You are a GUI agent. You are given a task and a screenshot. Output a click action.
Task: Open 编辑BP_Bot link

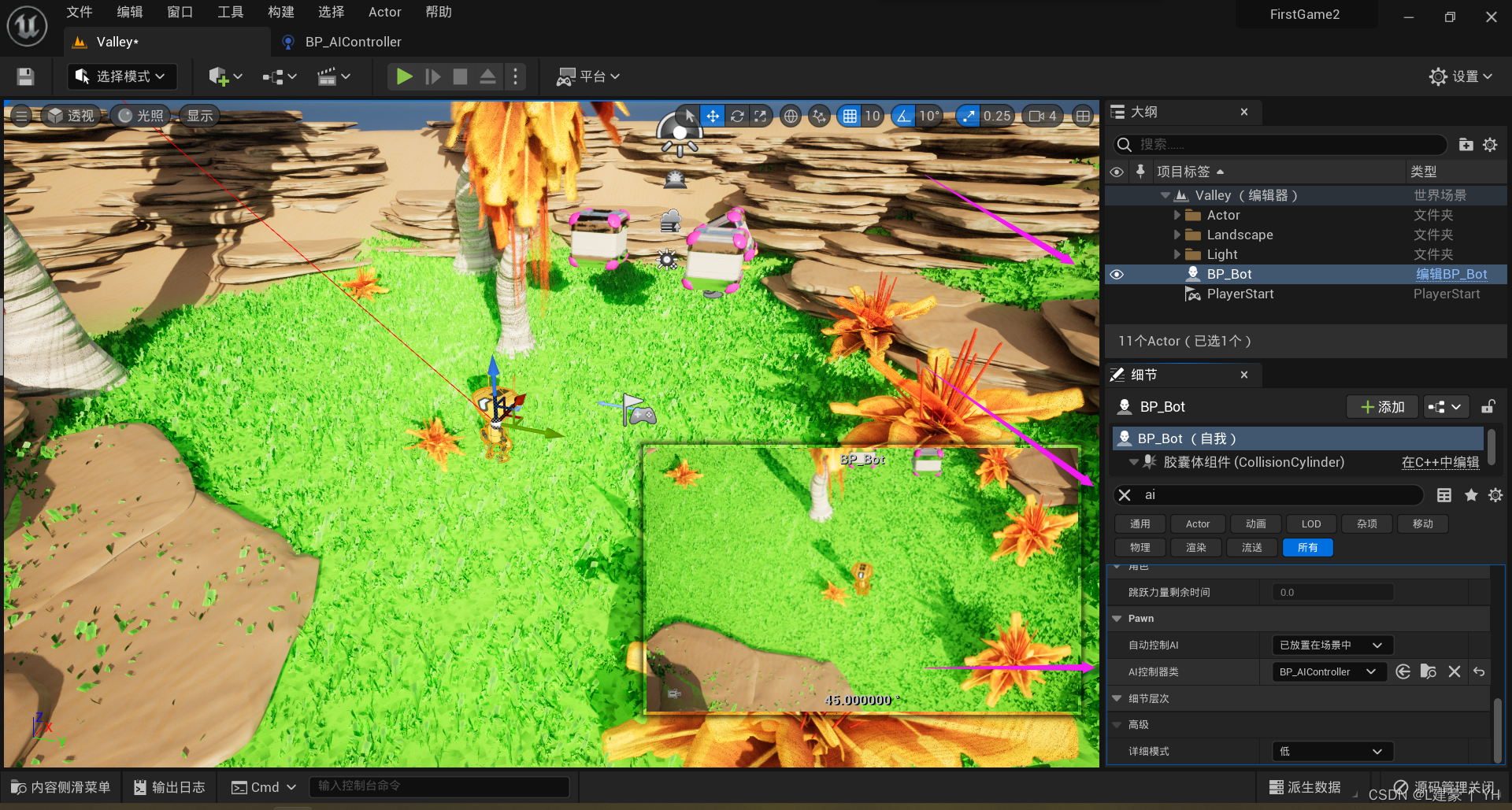[x=1451, y=274]
